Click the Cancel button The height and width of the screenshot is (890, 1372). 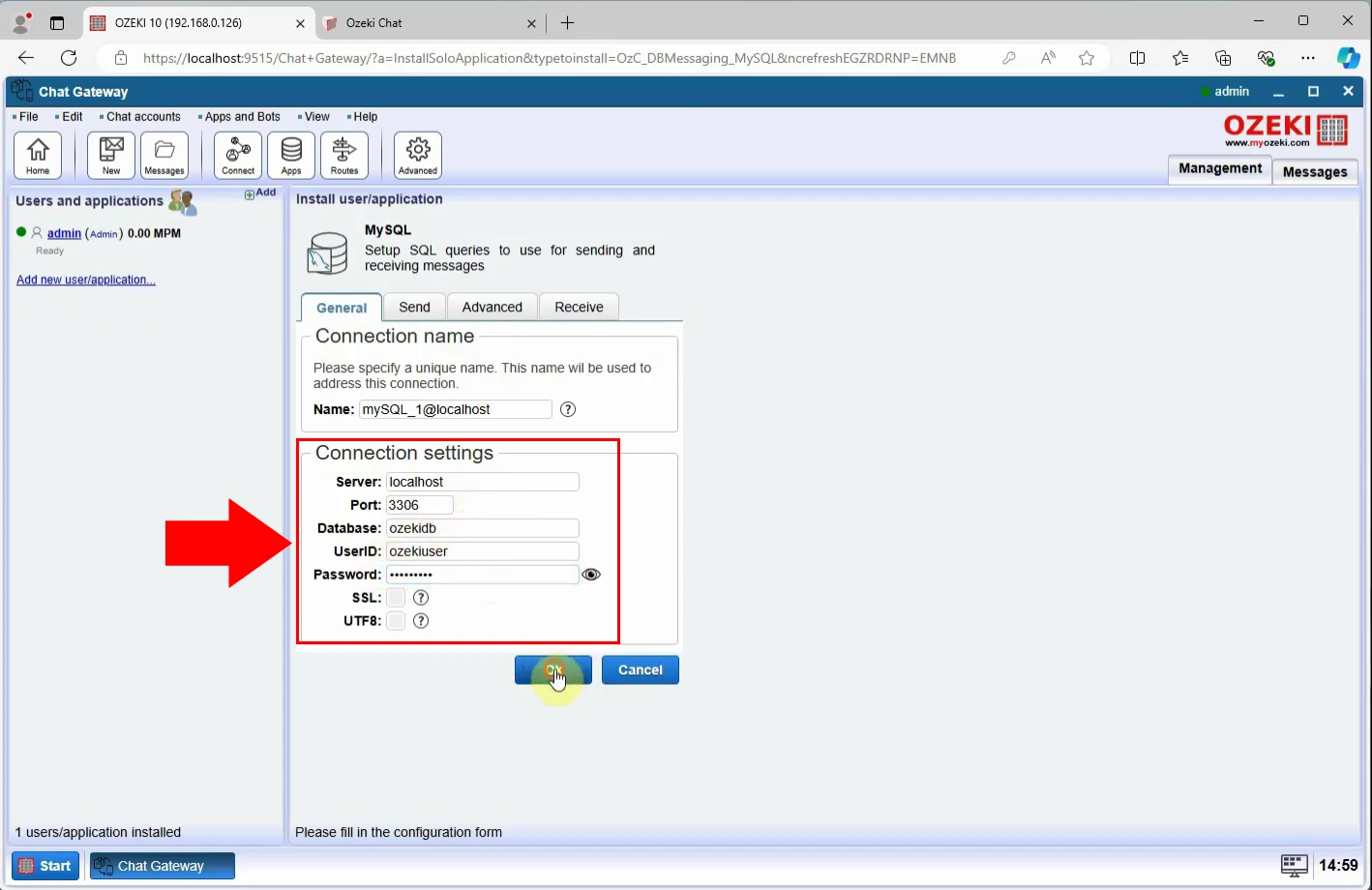[641, 669]
